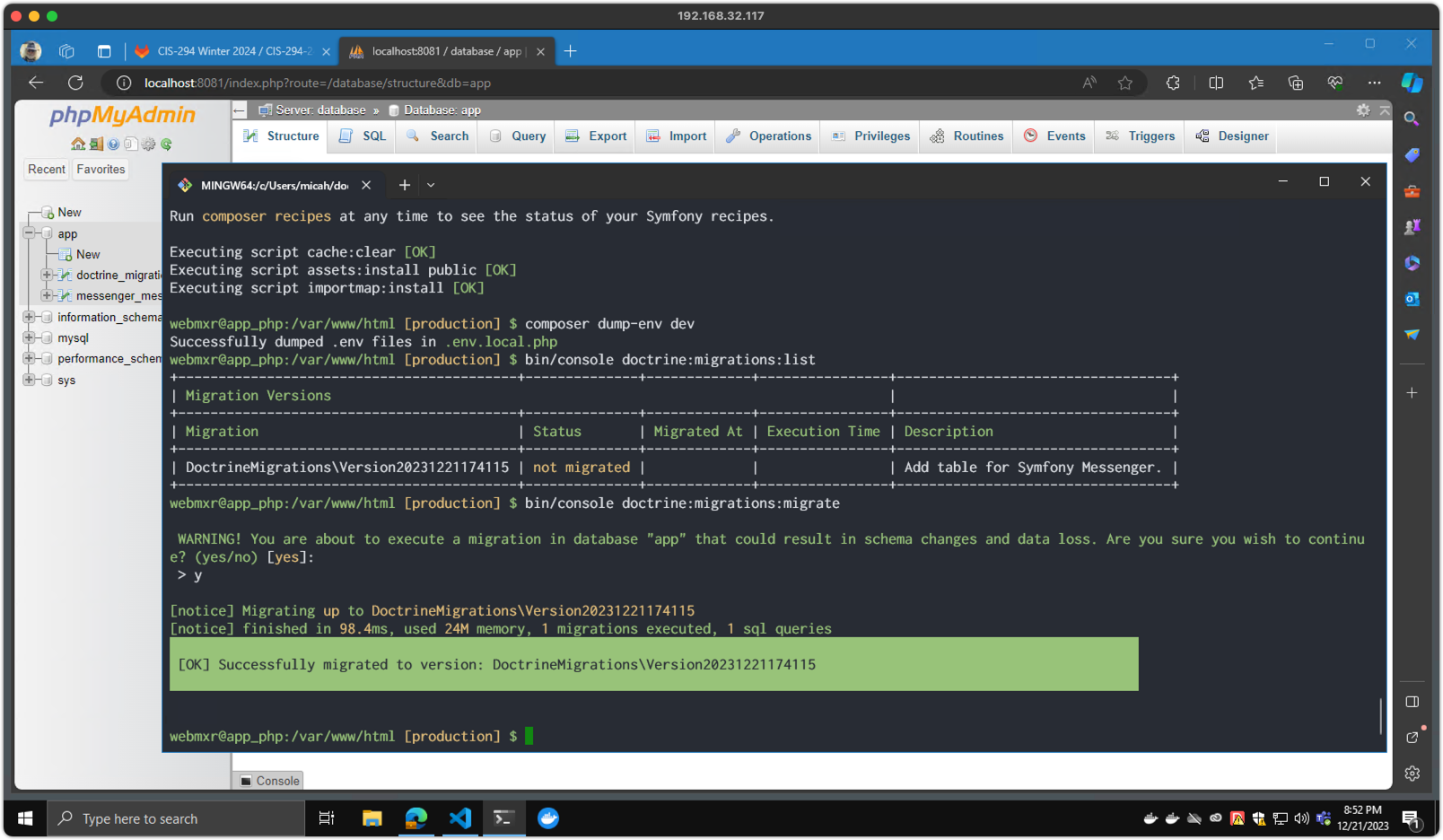Click the Recent button in the sidebar
The width and height of the screenshot is (1443, 840).
46,169
